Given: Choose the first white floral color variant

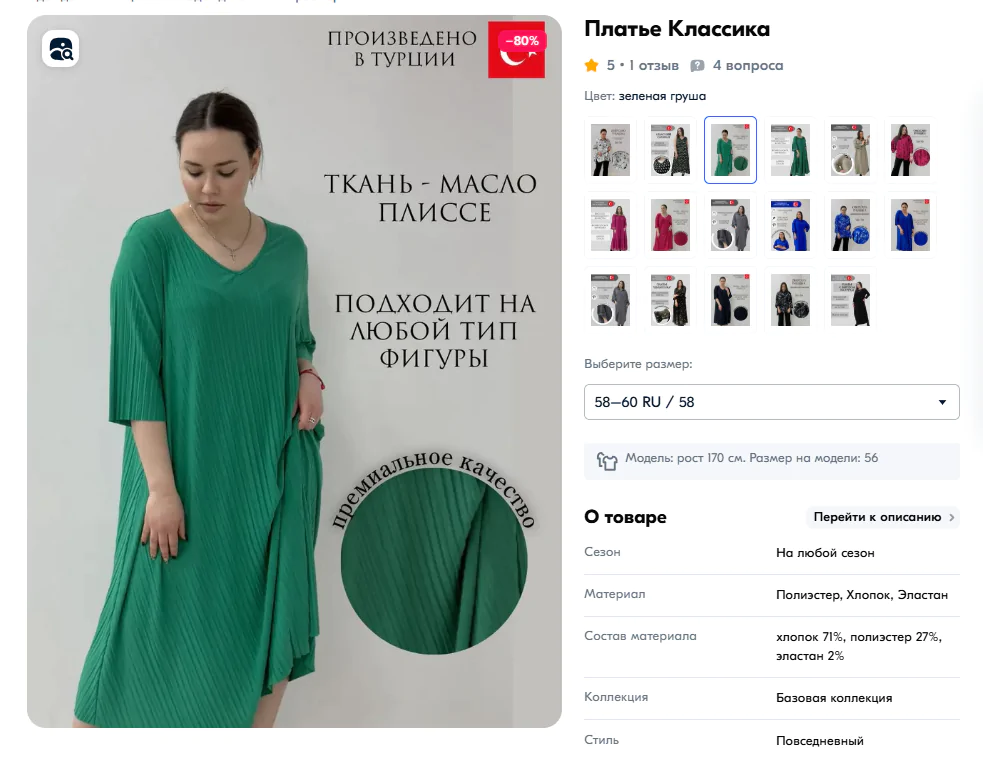Looking at the screenshot, I should 611,150.
